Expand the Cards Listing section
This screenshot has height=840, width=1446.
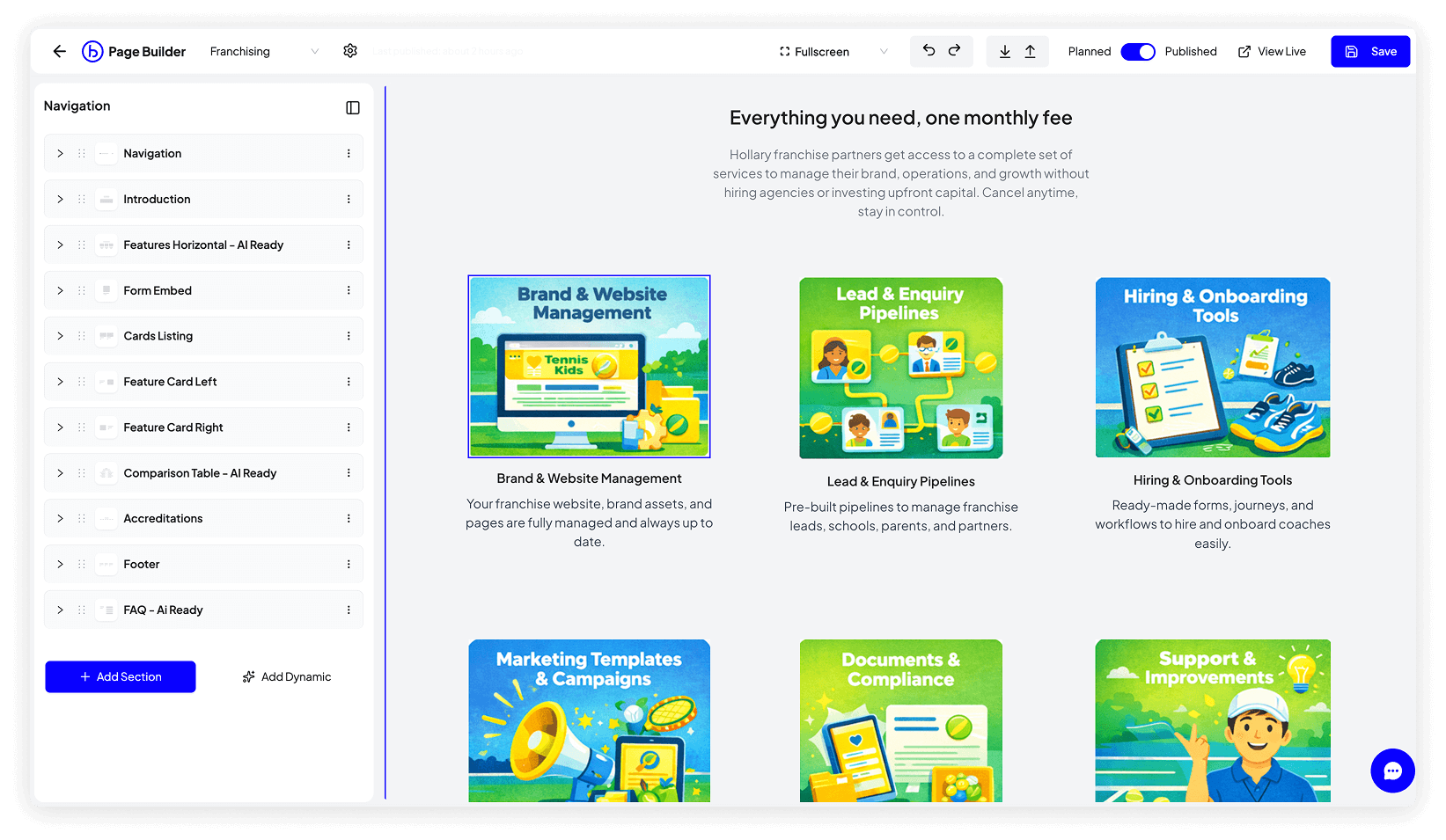click(x=60, y=336)
